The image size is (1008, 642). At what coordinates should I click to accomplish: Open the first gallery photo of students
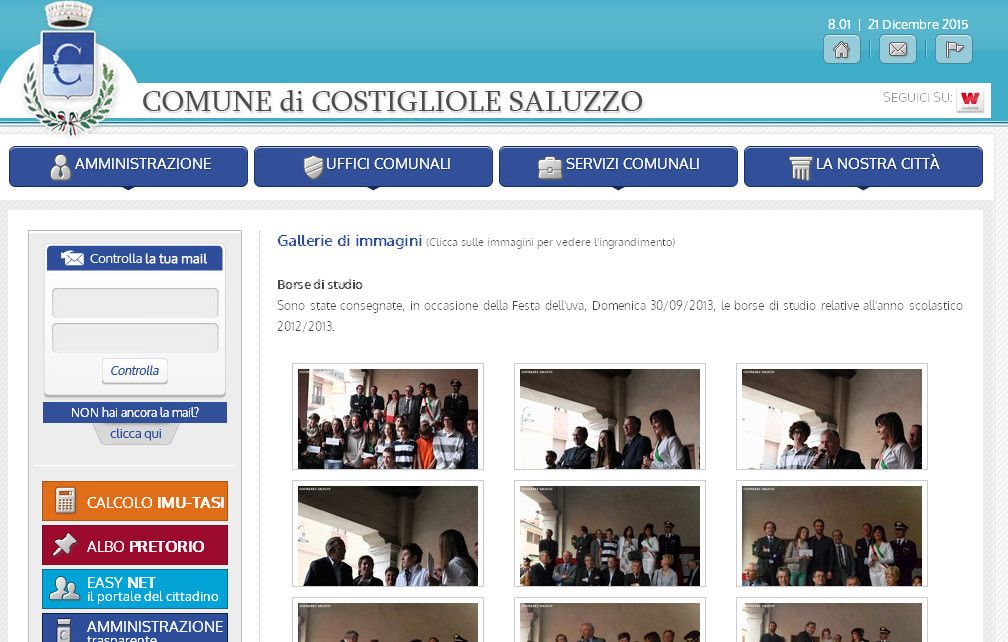pos(388,418)
